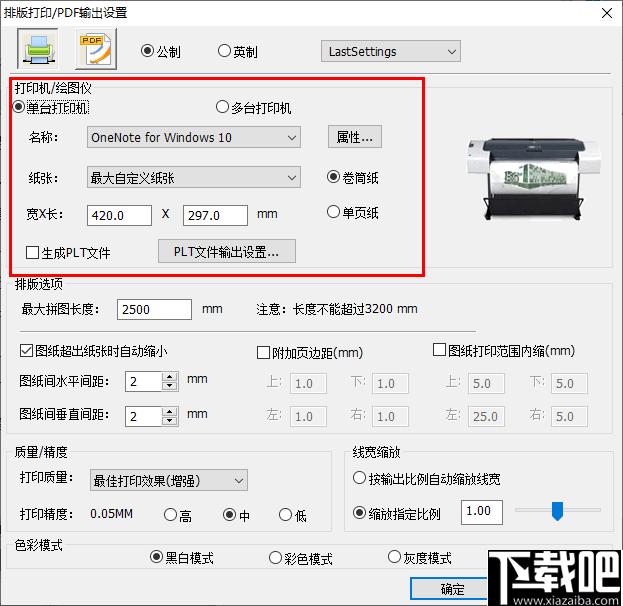Click the 内缩 下 field 5.0
The height and width of the screenshot is (606, 623).
click(569, 383)
